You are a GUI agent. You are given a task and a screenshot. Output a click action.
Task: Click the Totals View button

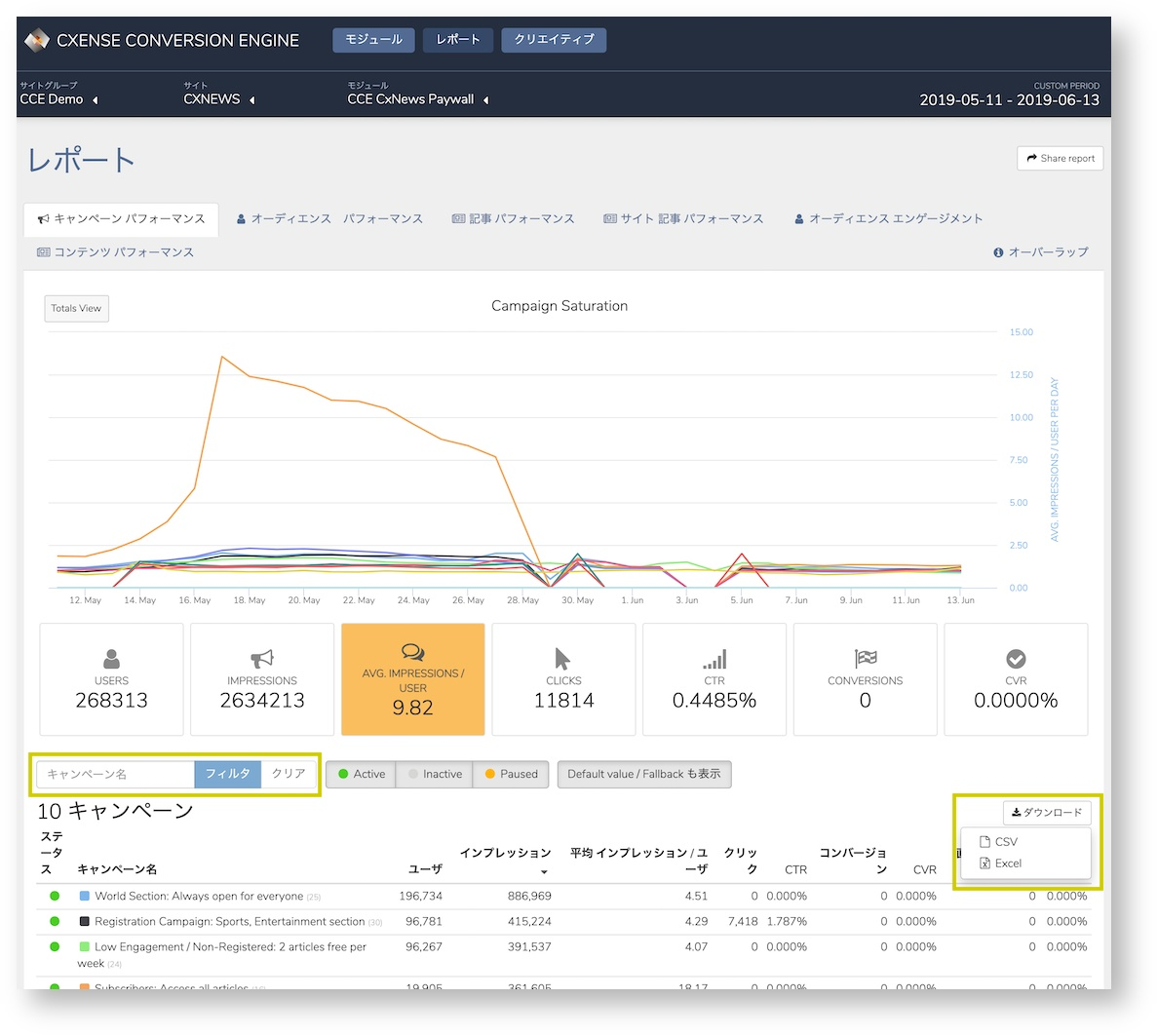[76, 309]
